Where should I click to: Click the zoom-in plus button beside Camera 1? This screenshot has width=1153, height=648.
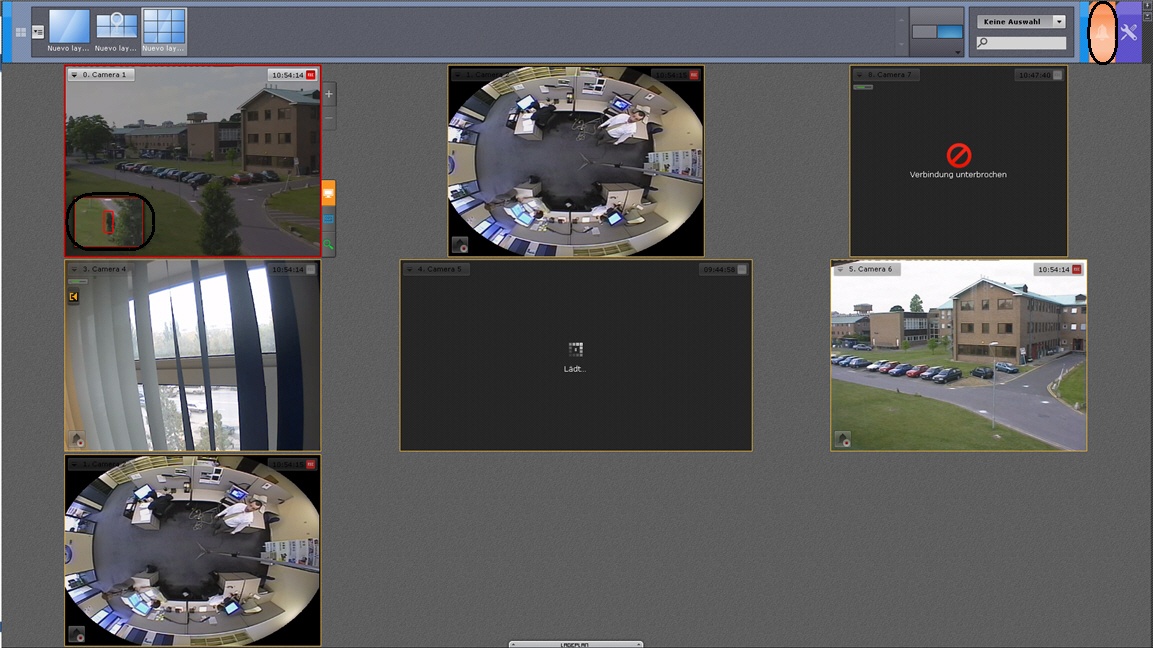pos(329,95)
